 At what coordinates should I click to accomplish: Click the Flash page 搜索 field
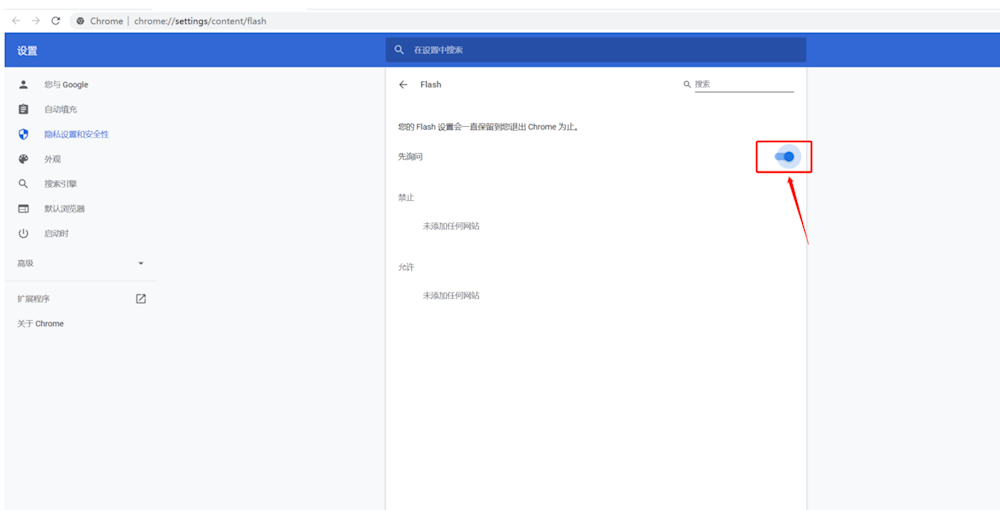tap(742, 85)
